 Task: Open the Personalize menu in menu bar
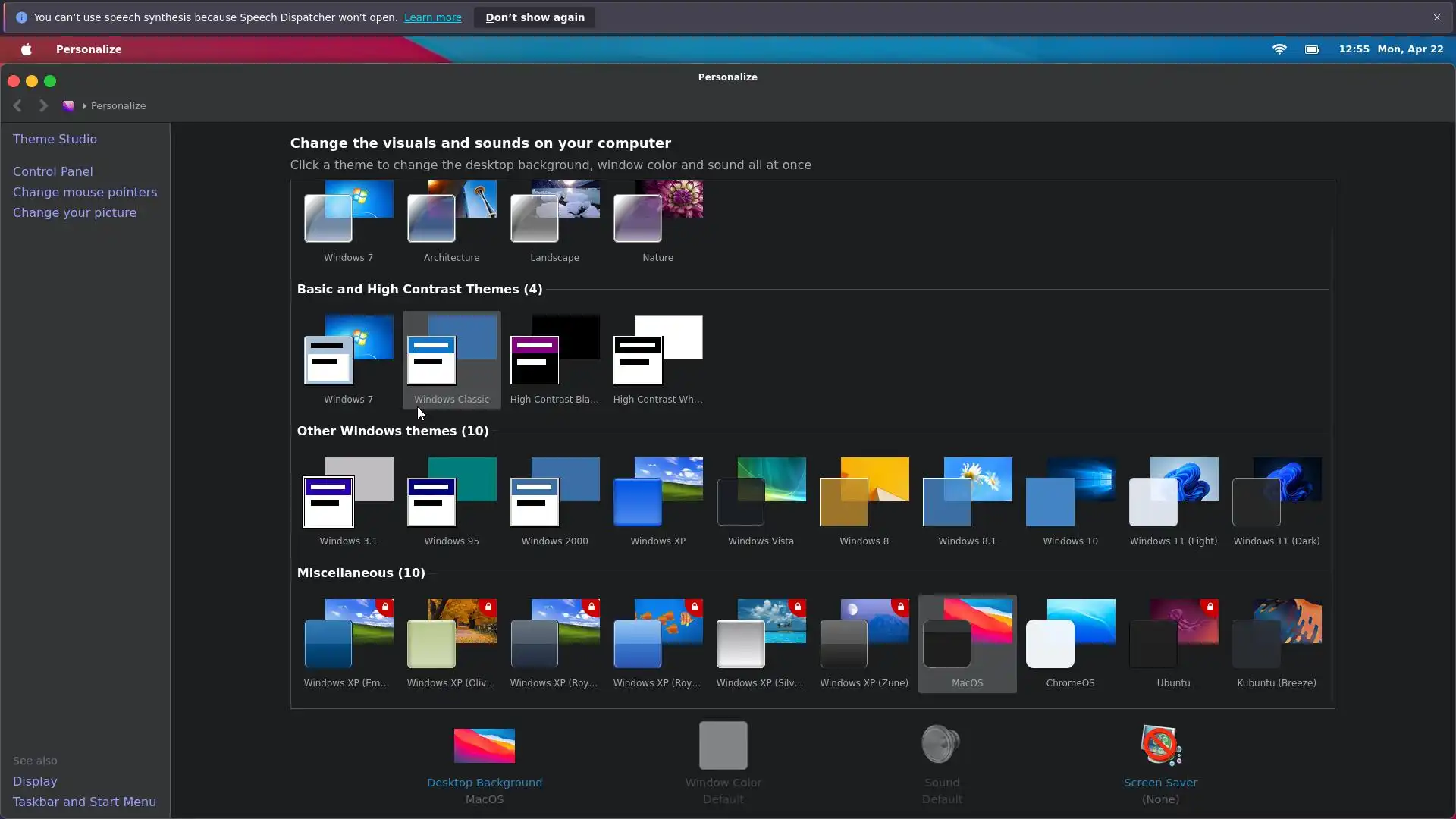[x=89, y=49]
